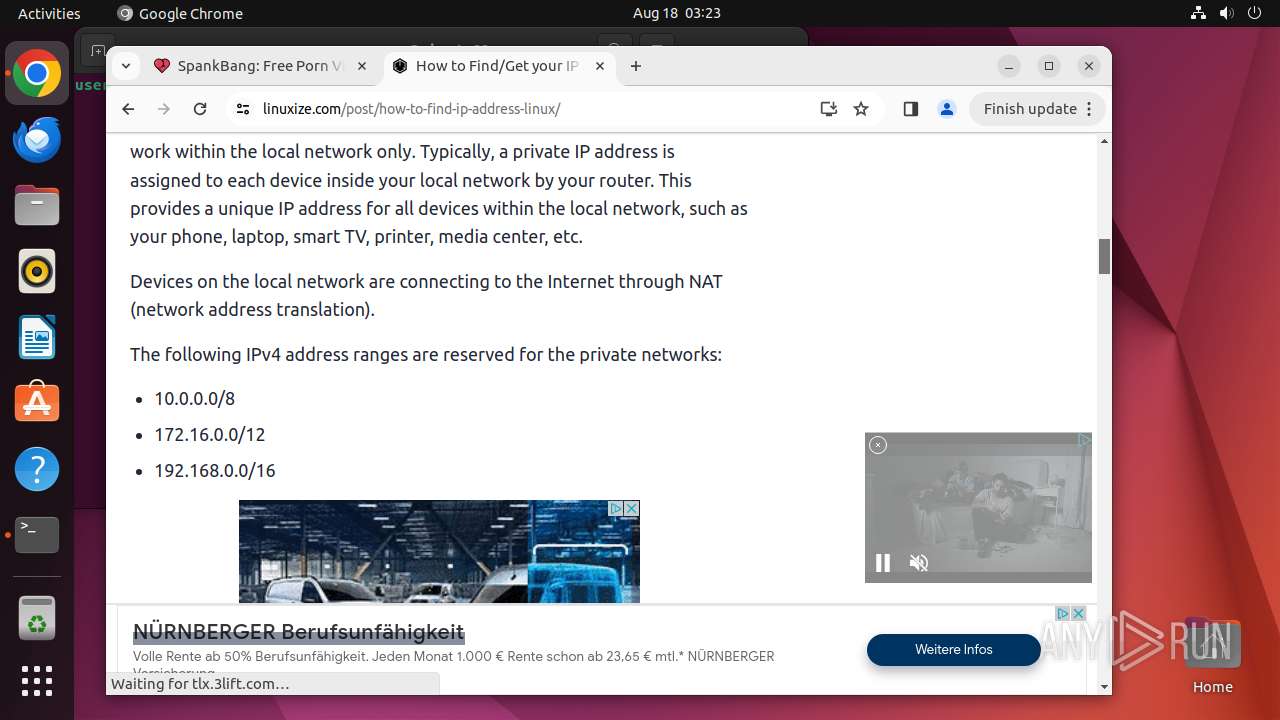Click the floating video ad thumbnail

[x=978, y=507]
